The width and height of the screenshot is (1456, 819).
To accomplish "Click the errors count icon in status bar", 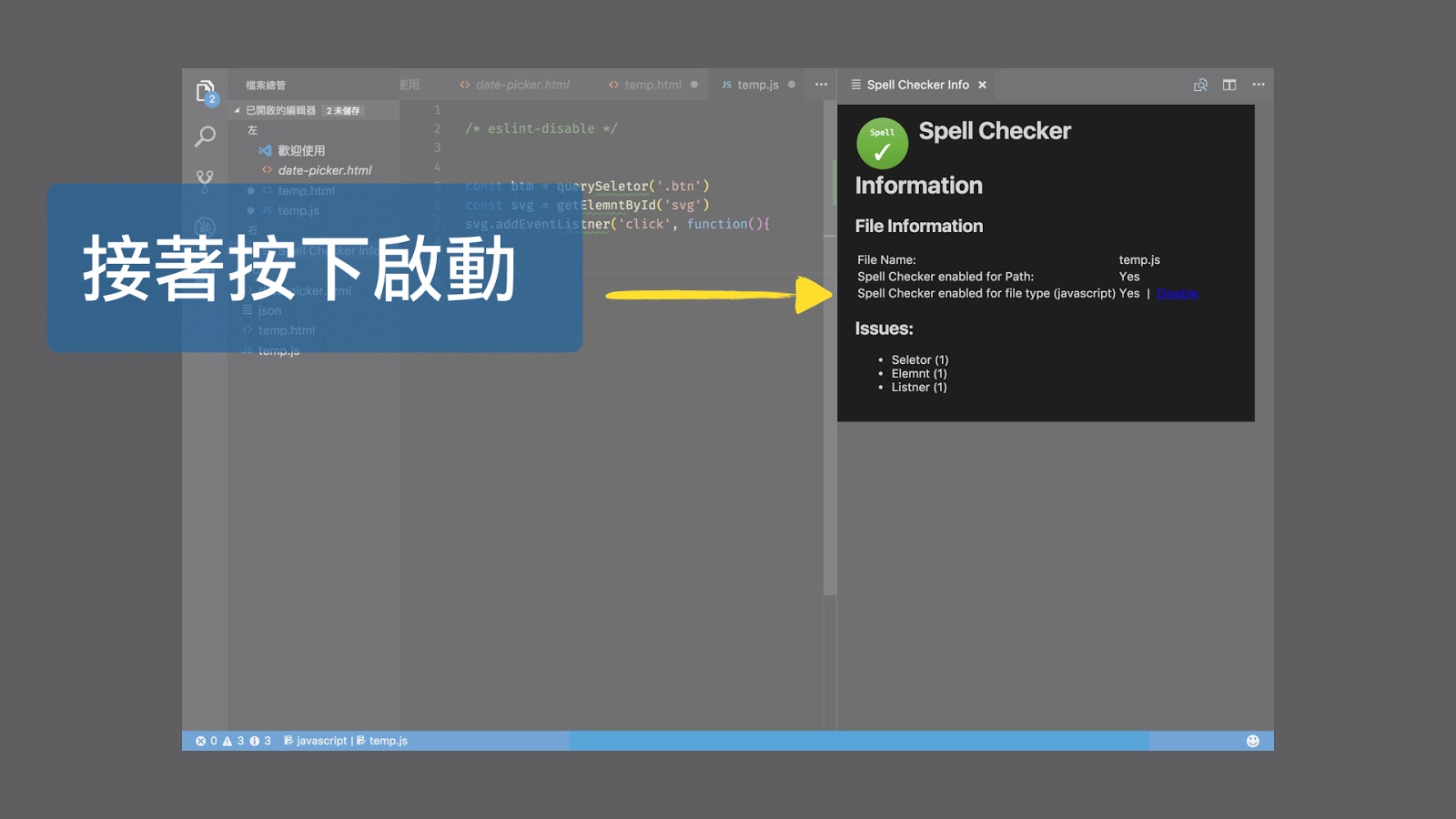I will 206,741.
